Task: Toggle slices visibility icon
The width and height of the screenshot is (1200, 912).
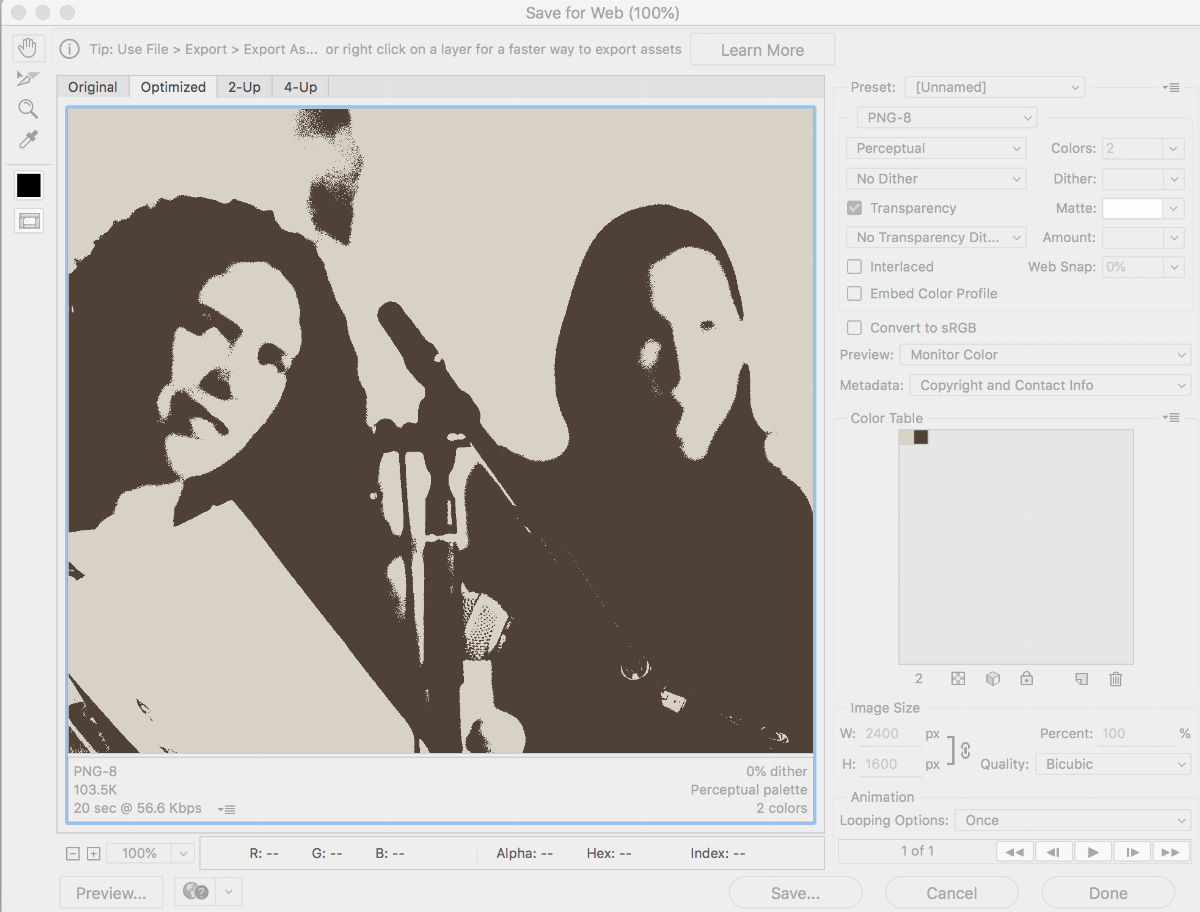Action: click(29, 221)
